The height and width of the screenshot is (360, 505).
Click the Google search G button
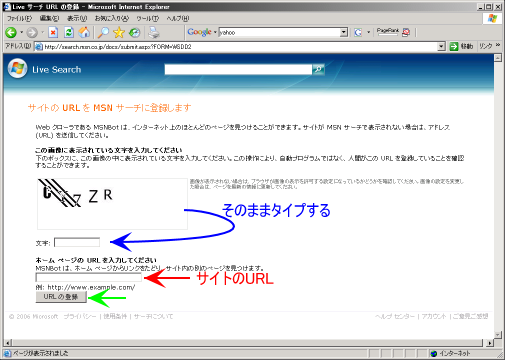[358, 32]
